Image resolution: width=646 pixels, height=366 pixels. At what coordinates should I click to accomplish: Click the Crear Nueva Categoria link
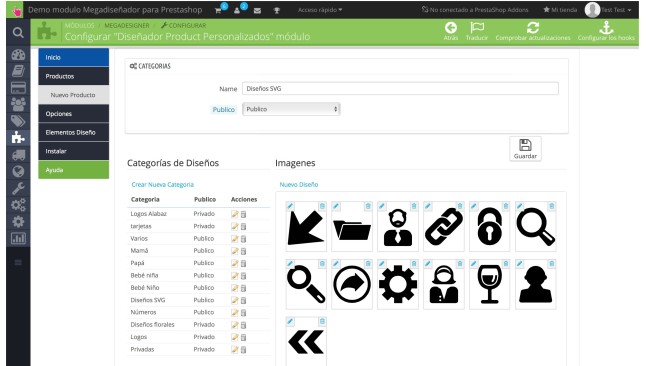tap(162, 185)
